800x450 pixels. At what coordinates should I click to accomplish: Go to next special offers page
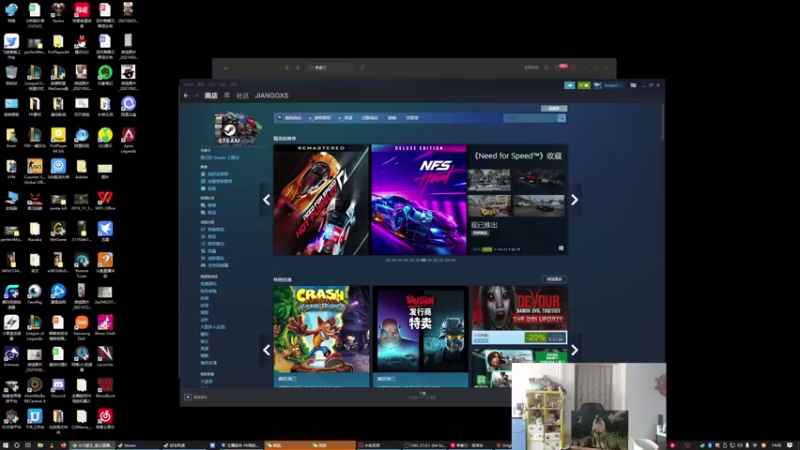[574, 349]
